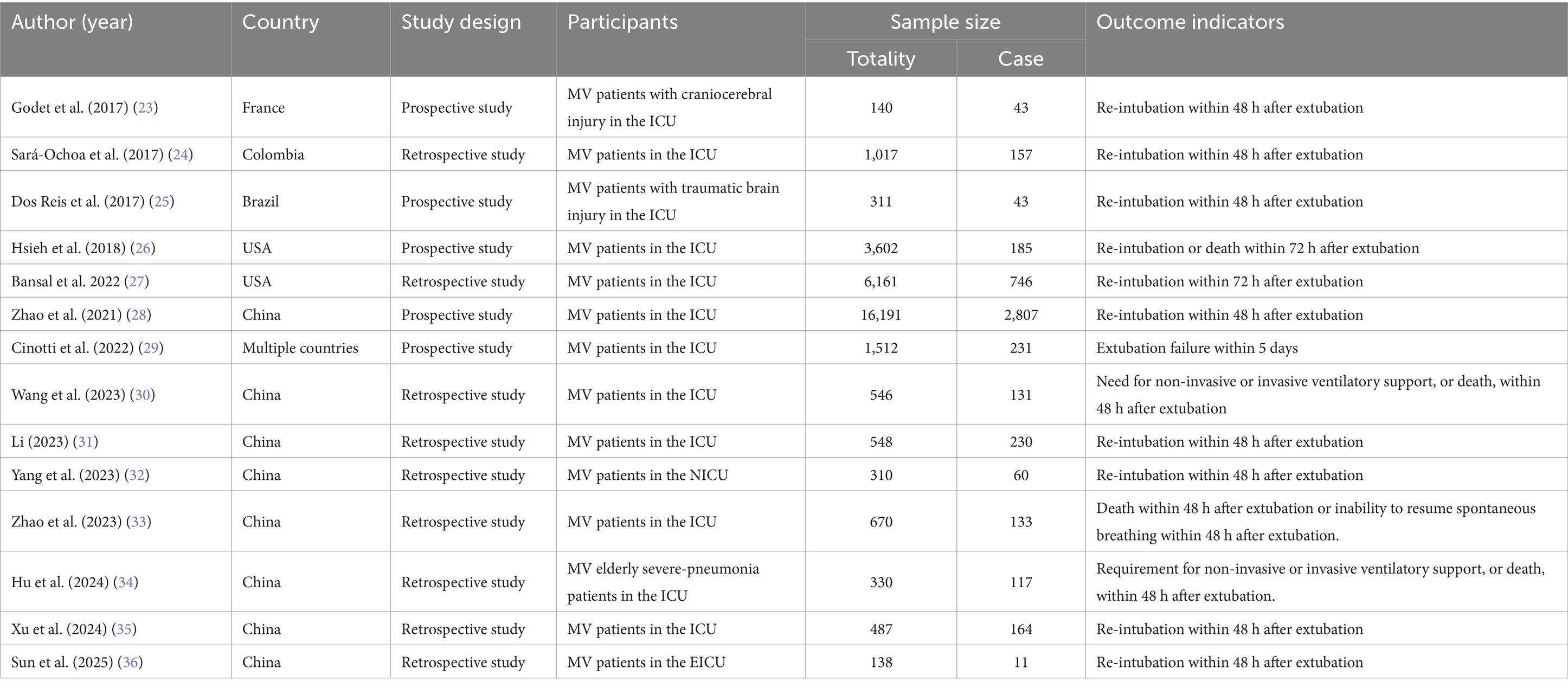This screenshot has height=688, width=1568.
Task: Follow citation 29 for Cinotti et al.
Action: [151, 348]
